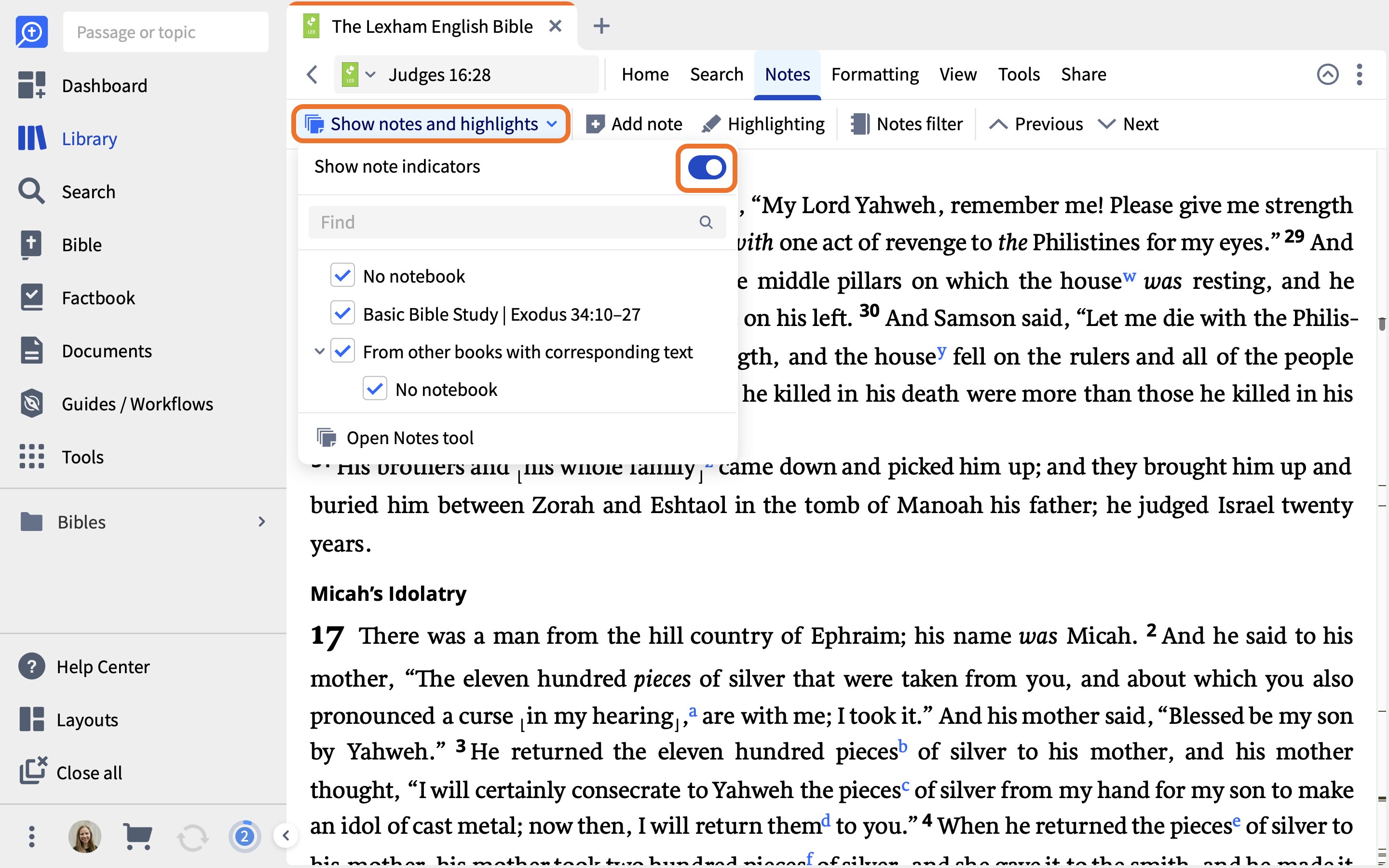Open the notifications badge showing 2

click(245, 837)
